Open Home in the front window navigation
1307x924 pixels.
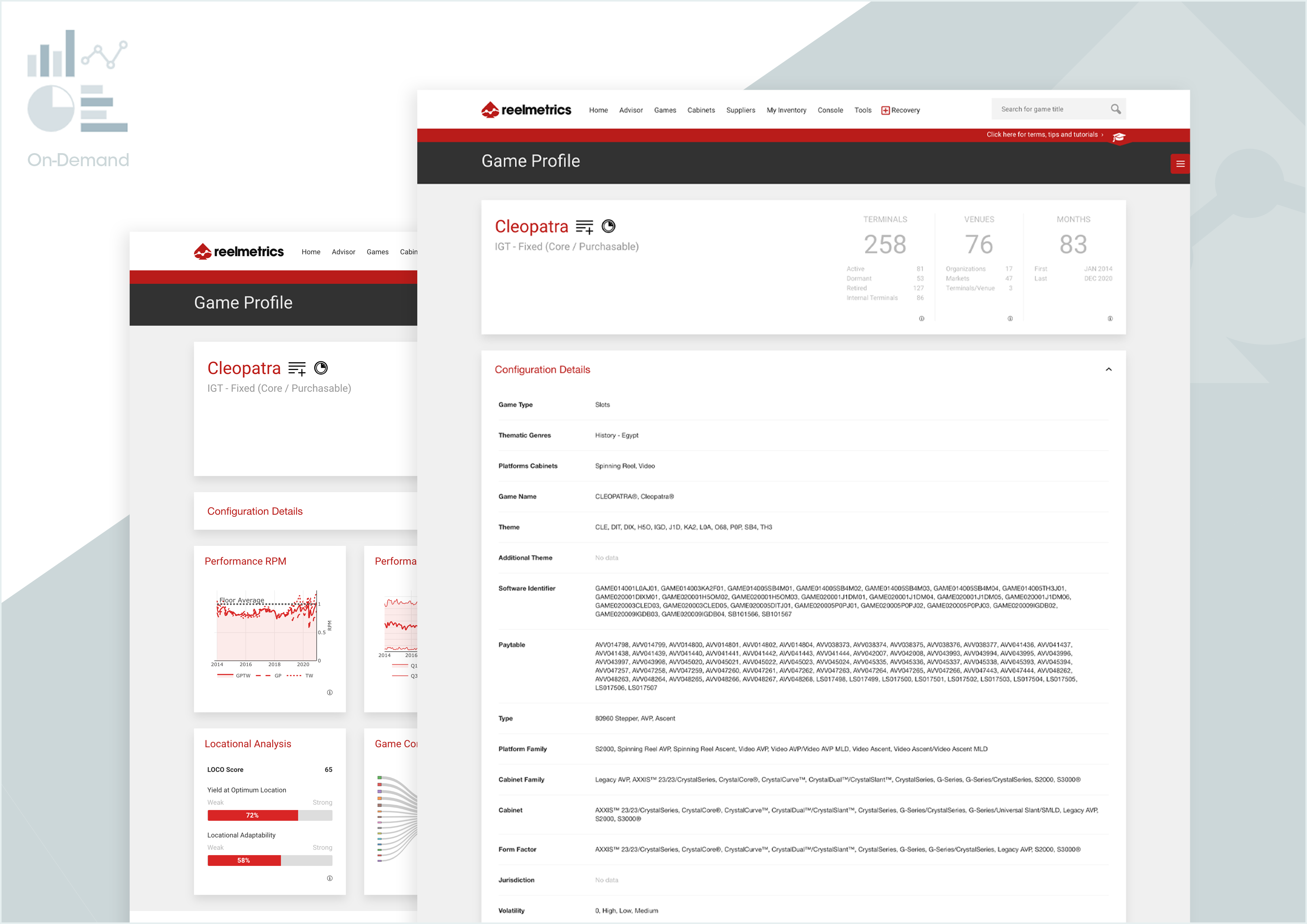click(x=598, y=110)
